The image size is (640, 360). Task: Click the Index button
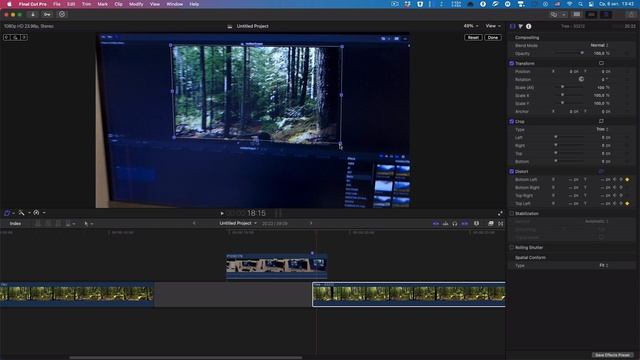[15, 224]
